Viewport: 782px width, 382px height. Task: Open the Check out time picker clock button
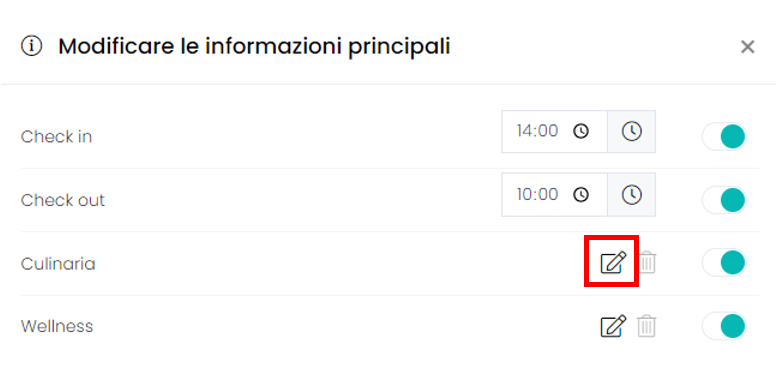pos(631,194)
